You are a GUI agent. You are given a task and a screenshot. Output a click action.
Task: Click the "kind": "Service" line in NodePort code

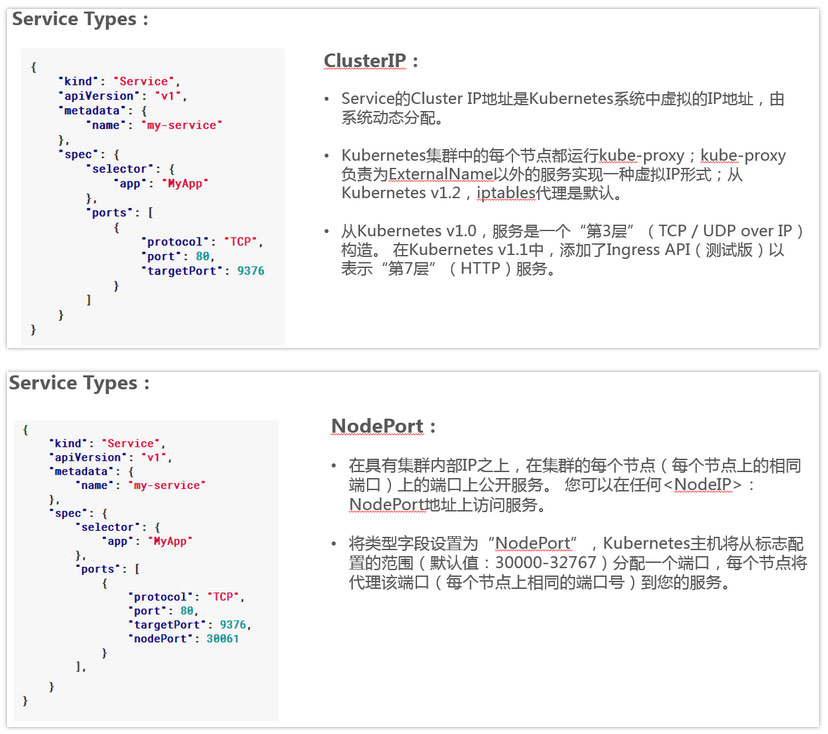point(103,443)
